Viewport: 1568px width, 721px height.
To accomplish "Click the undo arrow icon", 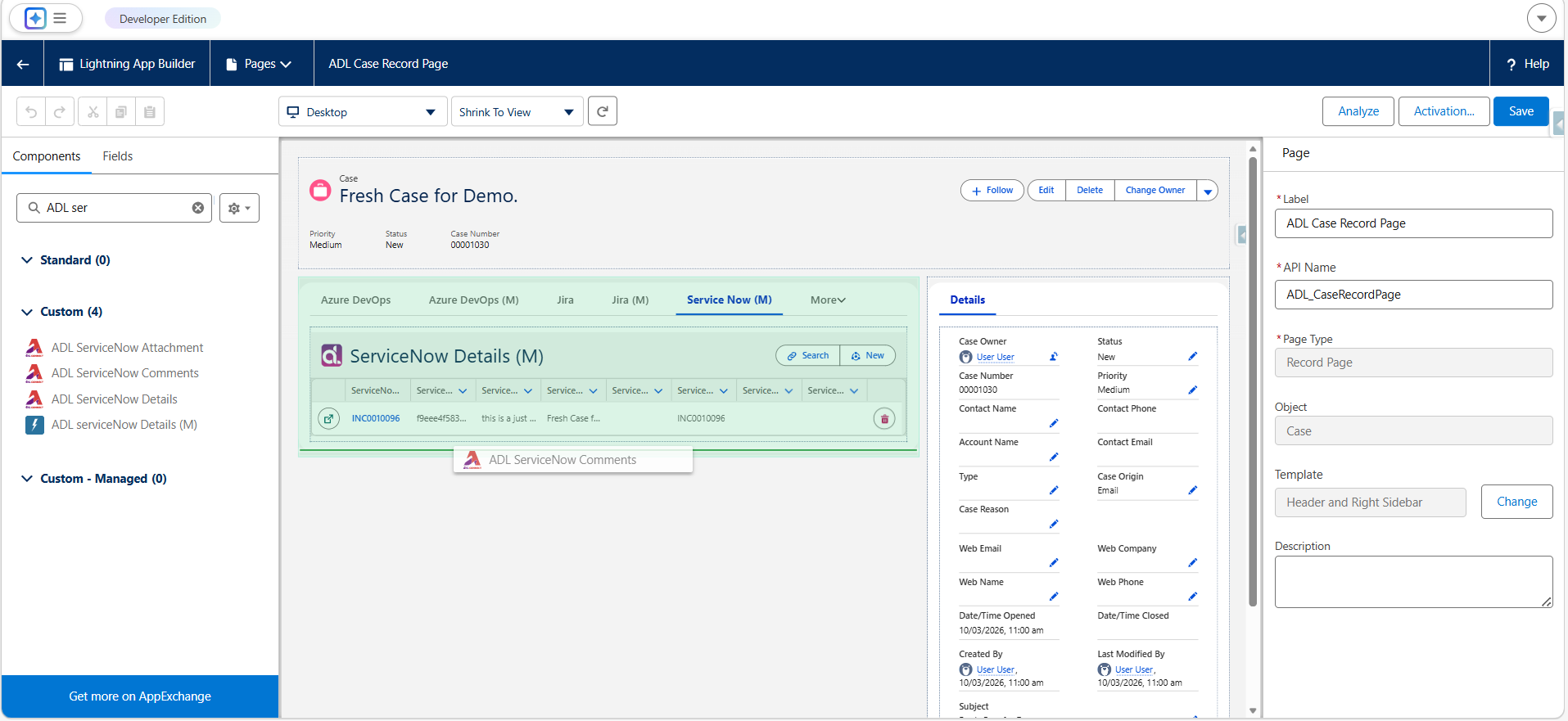I will 31,112.
